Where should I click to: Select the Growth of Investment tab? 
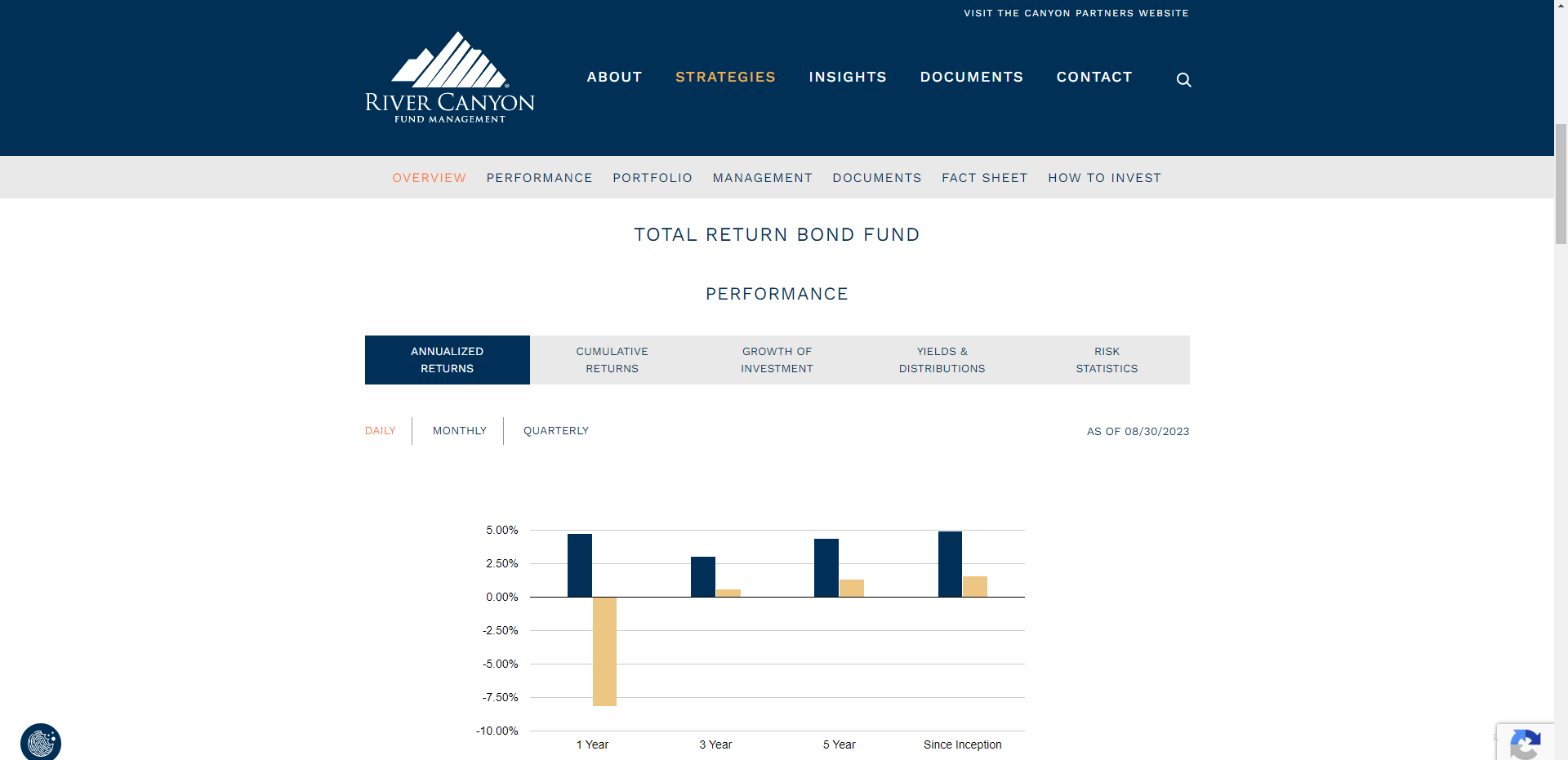pos(777,360)
